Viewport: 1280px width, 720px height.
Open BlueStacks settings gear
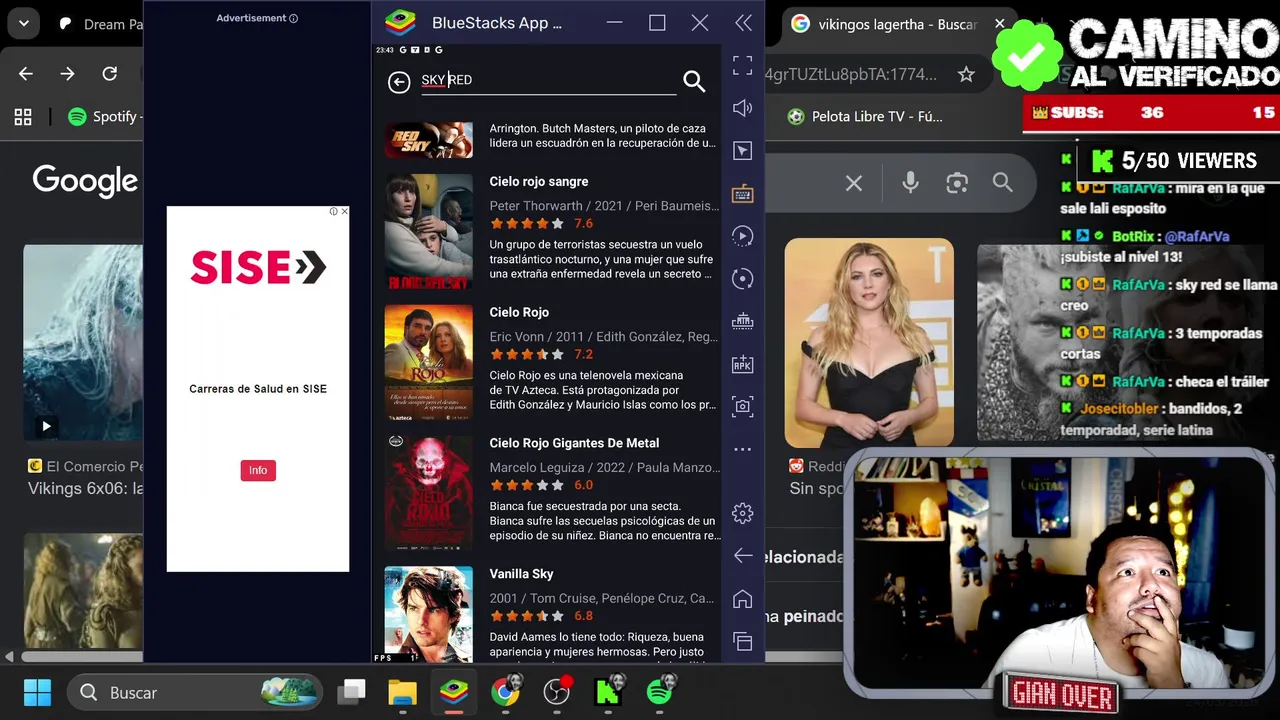point(742,513)
